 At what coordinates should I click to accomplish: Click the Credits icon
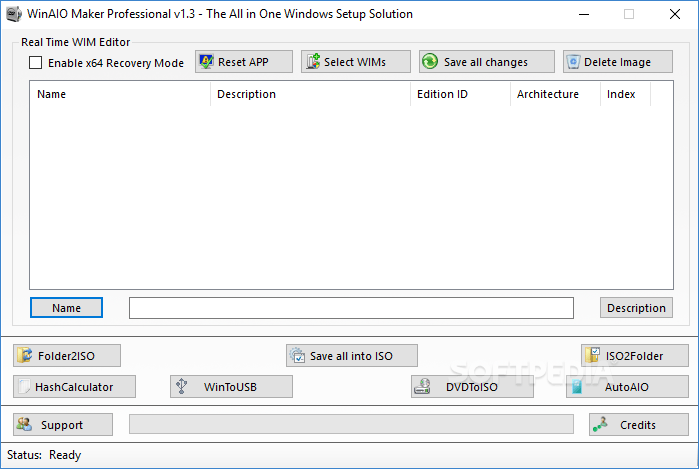point(600,424)
